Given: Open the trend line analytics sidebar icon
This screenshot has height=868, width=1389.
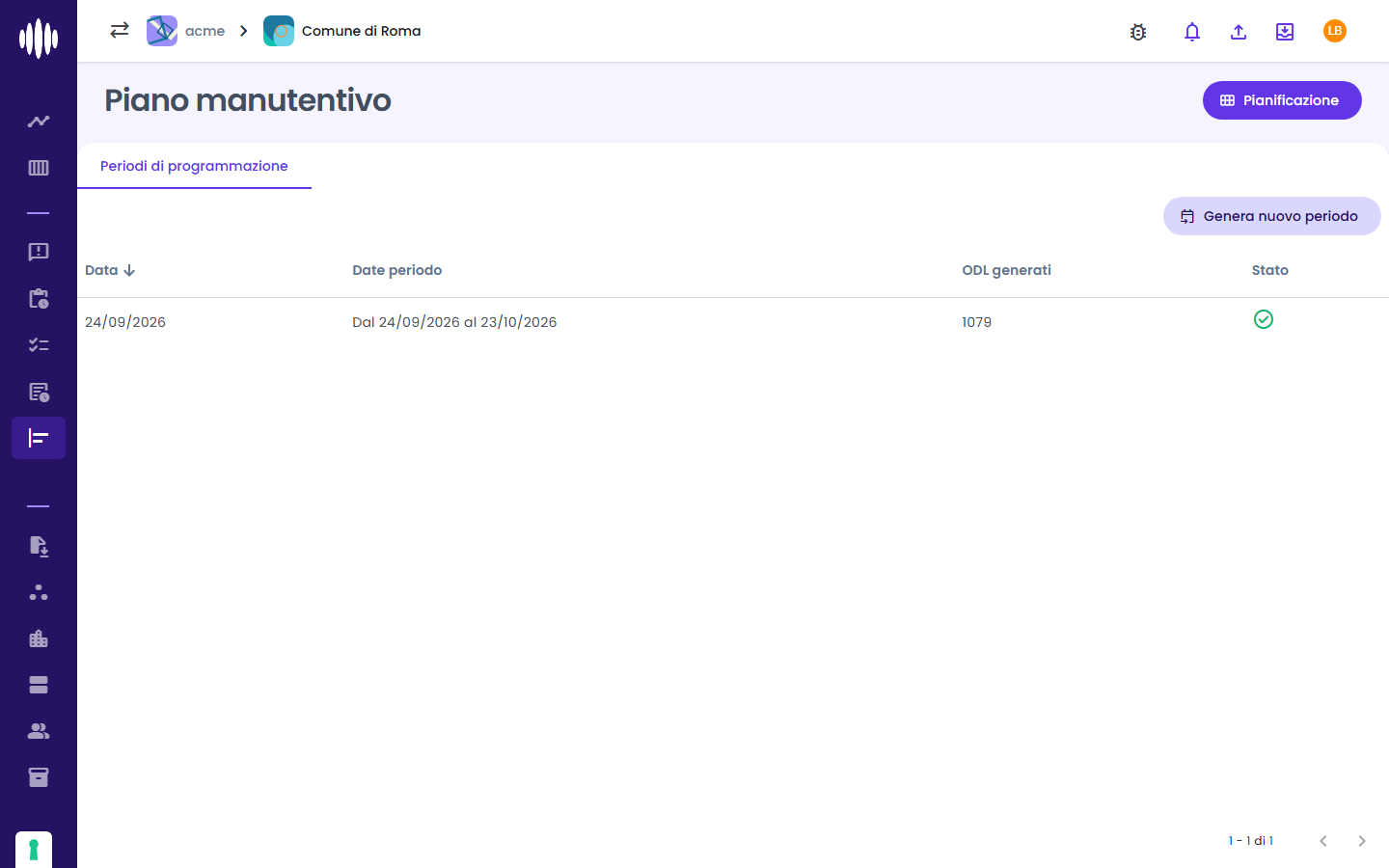Looking at the screenshot, I should point(39,122).
